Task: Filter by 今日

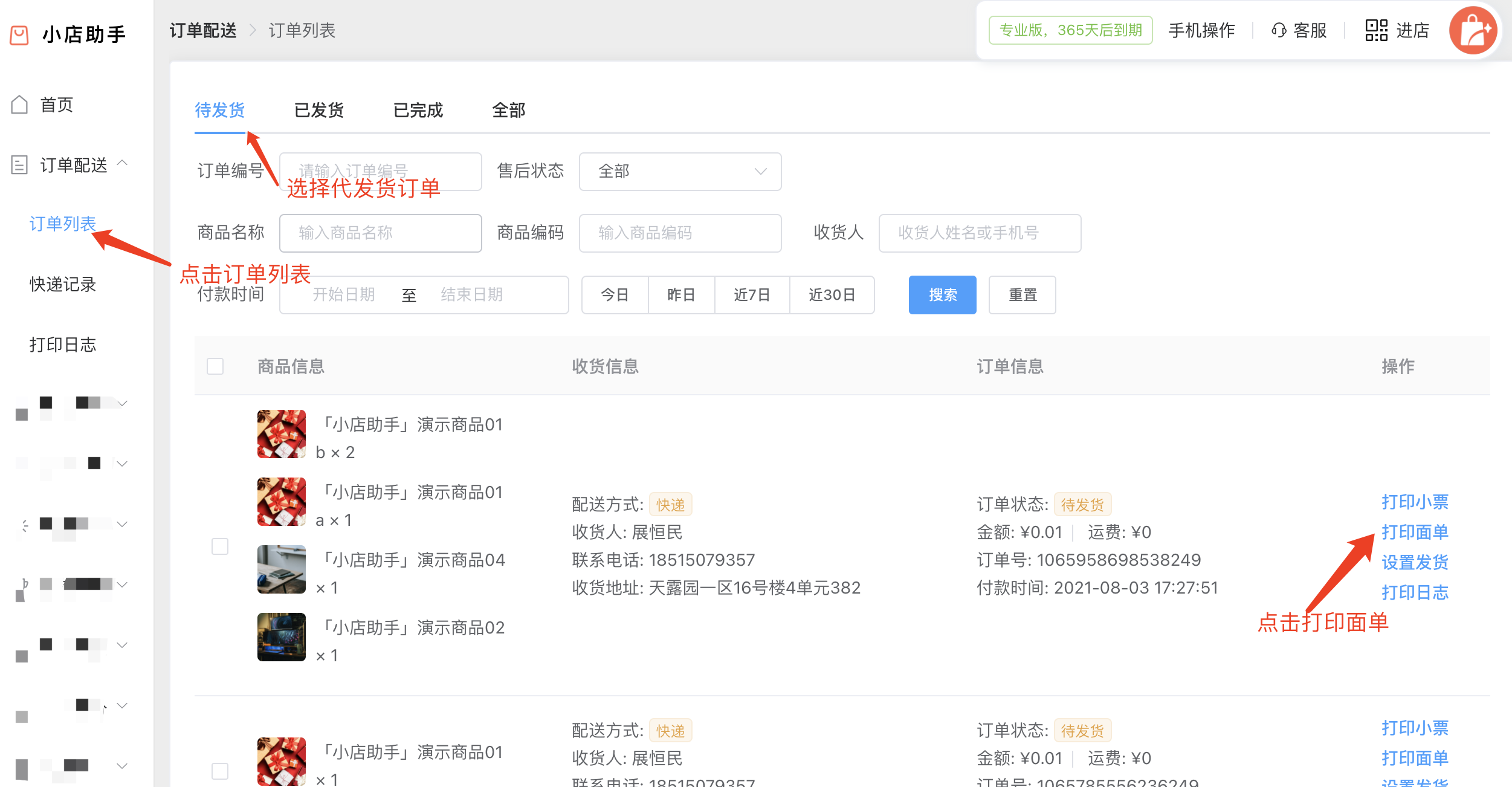Action: tap(615, 295)
